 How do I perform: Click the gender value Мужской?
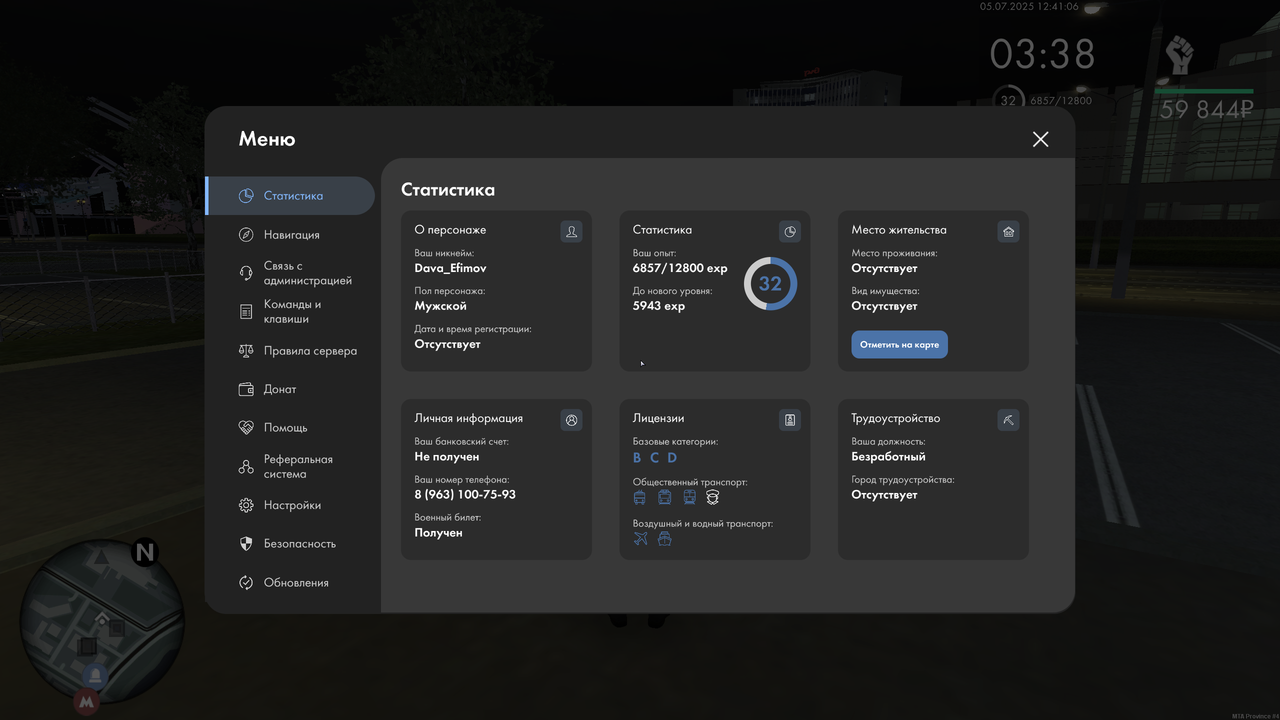[441, 306]
